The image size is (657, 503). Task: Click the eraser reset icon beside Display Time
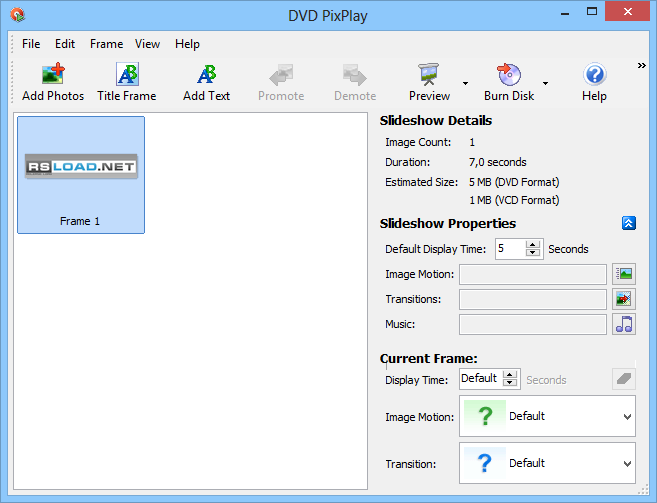tap(624, 379)
